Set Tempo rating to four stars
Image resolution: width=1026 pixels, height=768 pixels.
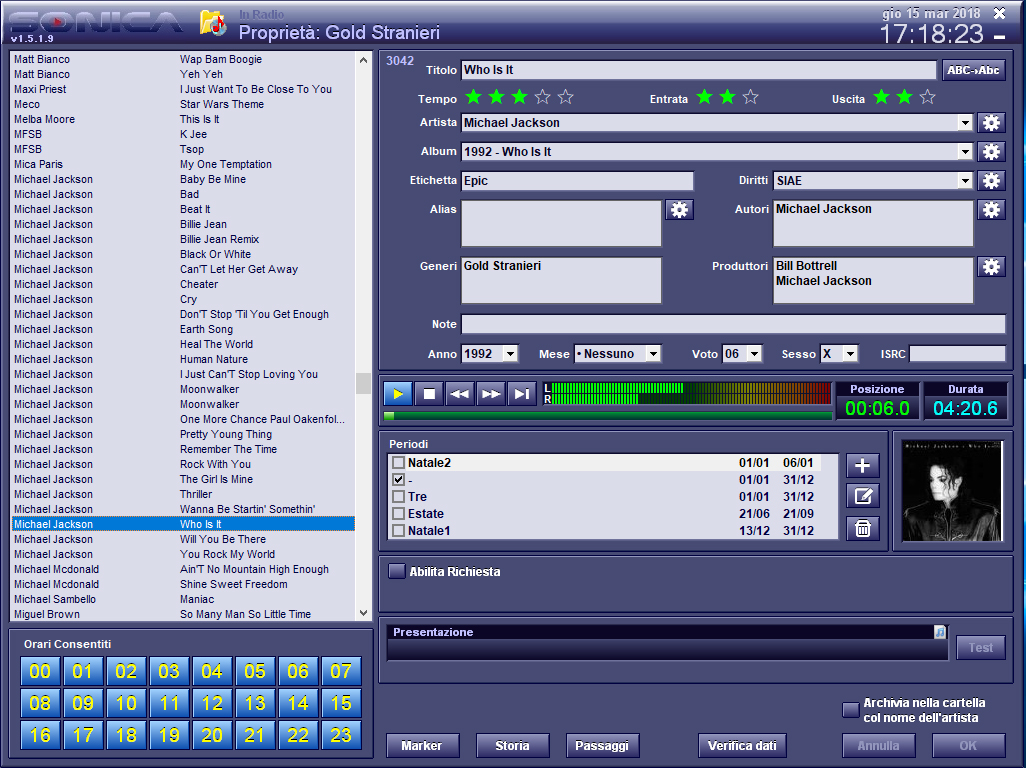[x=542, y=97]
